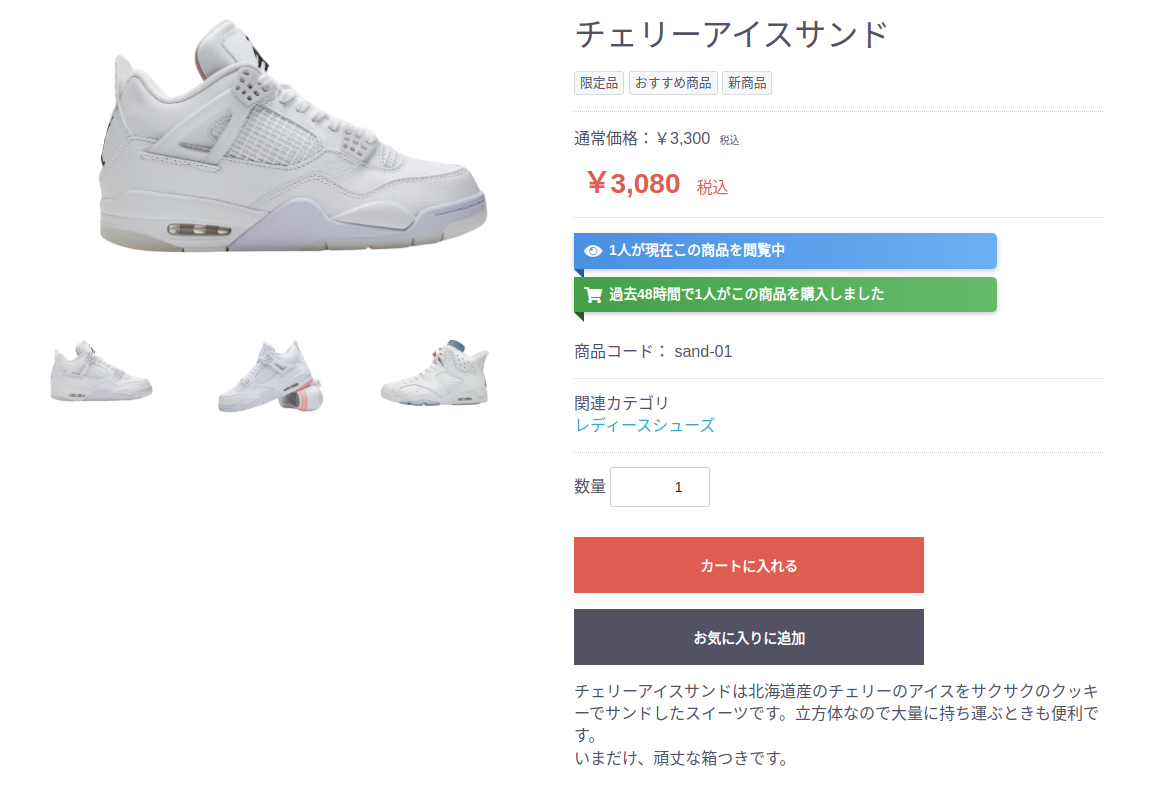Click the 新商品 tag
The height and width of the screenshot is (793, 1154).
click(746, 83)
